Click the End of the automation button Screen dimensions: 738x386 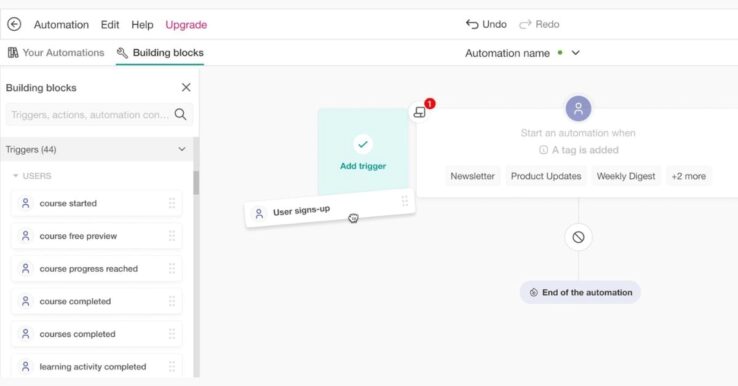580,292
